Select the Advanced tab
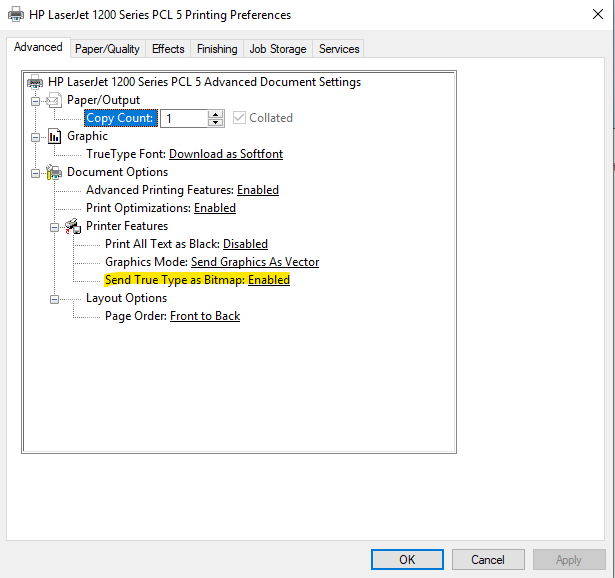The image size is (615, 578). (38, 47)
